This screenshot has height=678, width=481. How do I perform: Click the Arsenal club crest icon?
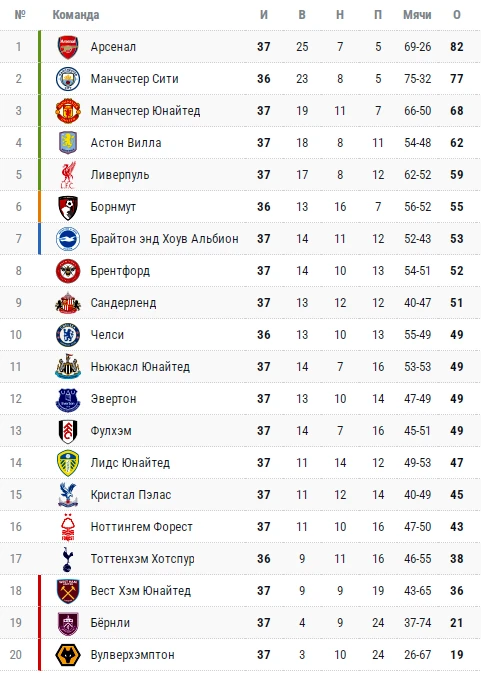coord(68,47)
